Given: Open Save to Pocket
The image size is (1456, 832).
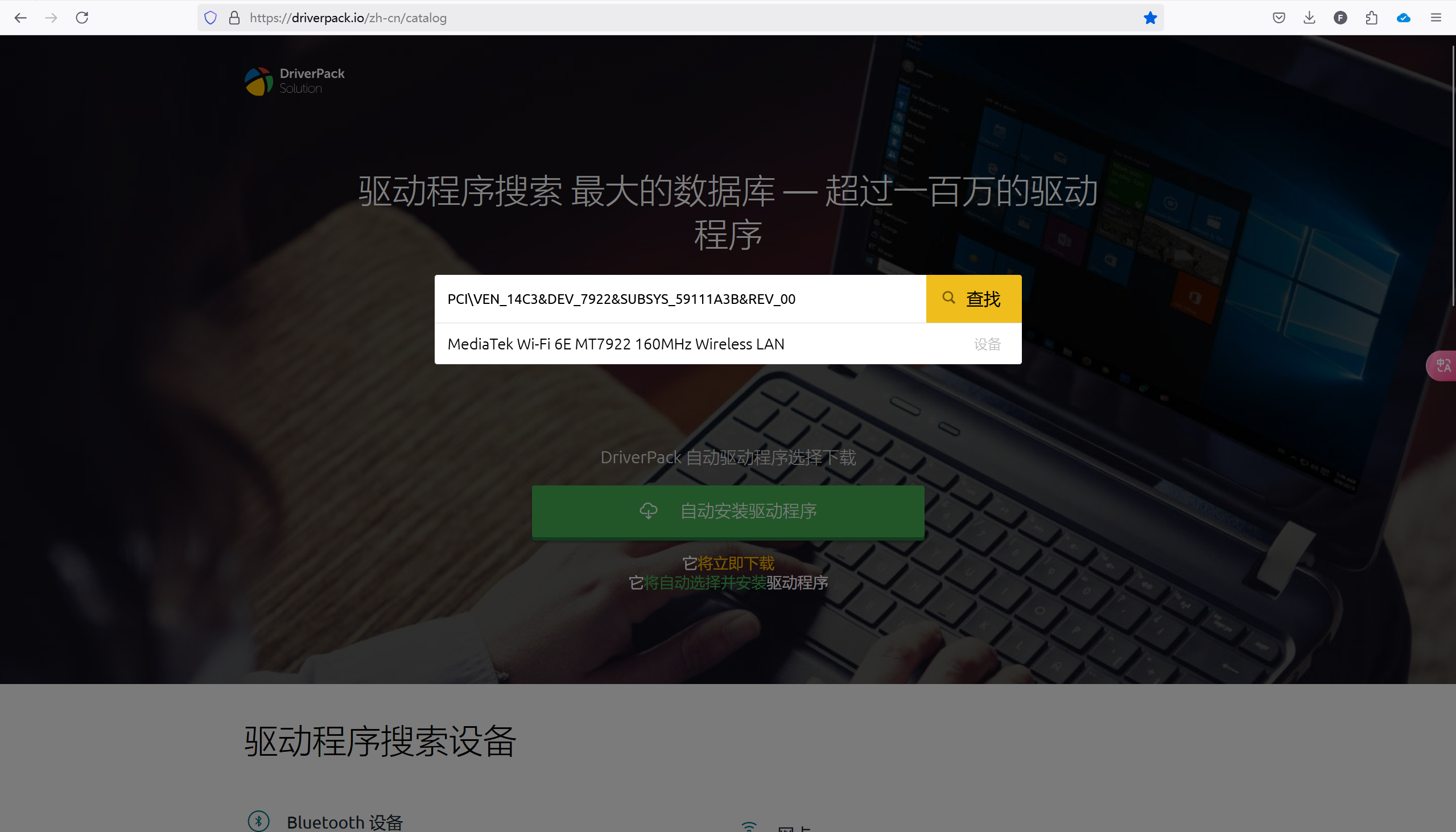Looking at the screenshot, I should point(1279,18).
